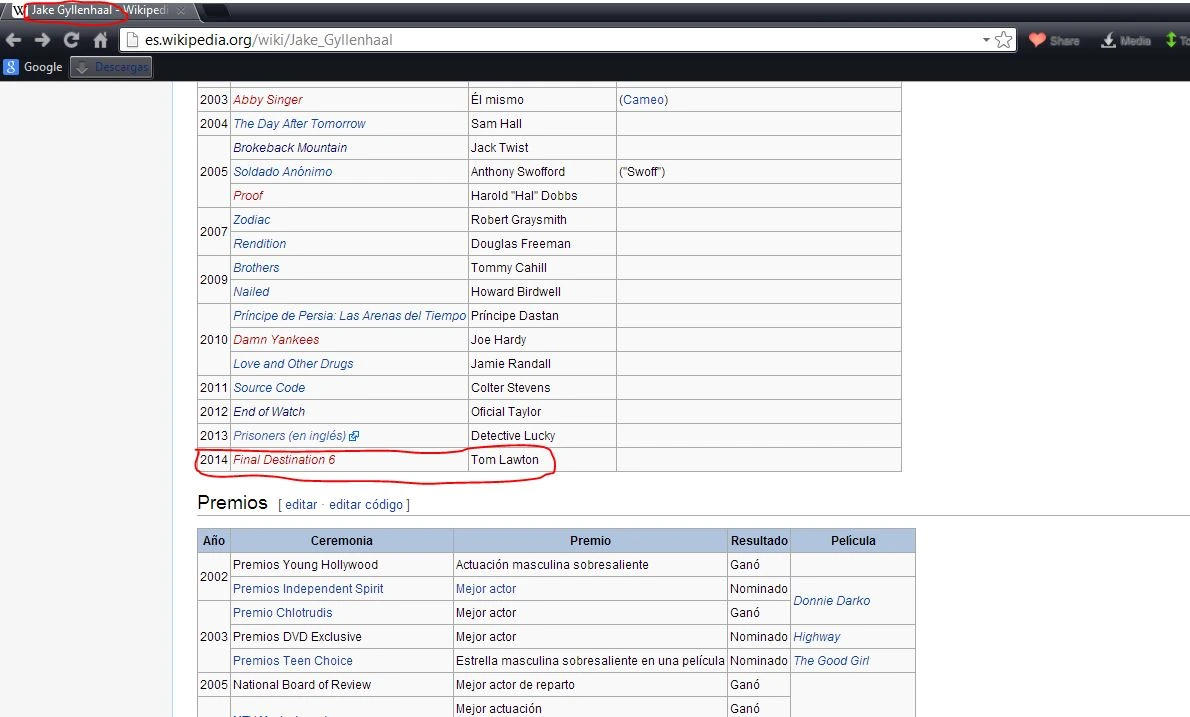Screen dimensions: 1190x717
Task: Select the Oficial Taylor role cell
Action: coord(542,412)
